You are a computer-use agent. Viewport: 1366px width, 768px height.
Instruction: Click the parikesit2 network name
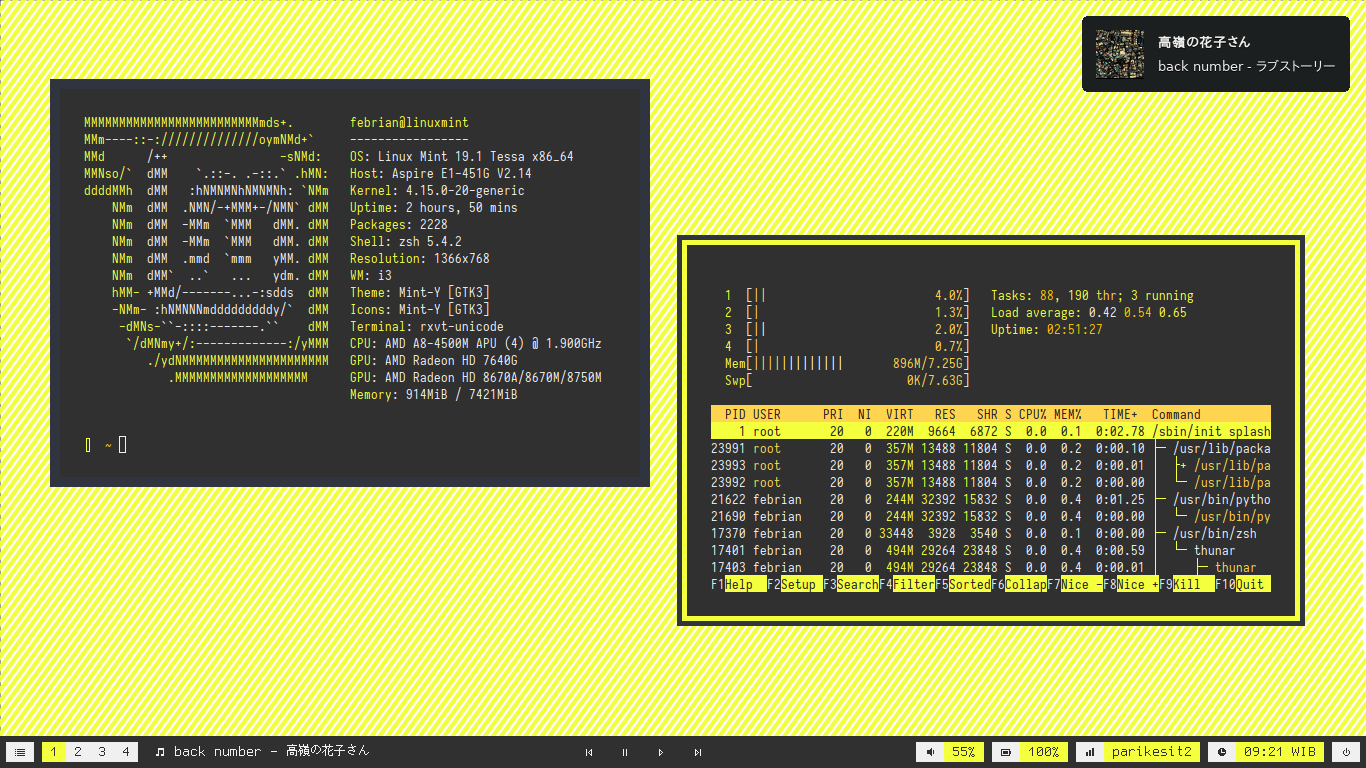pyautogui.click(x=1152, y=752)
